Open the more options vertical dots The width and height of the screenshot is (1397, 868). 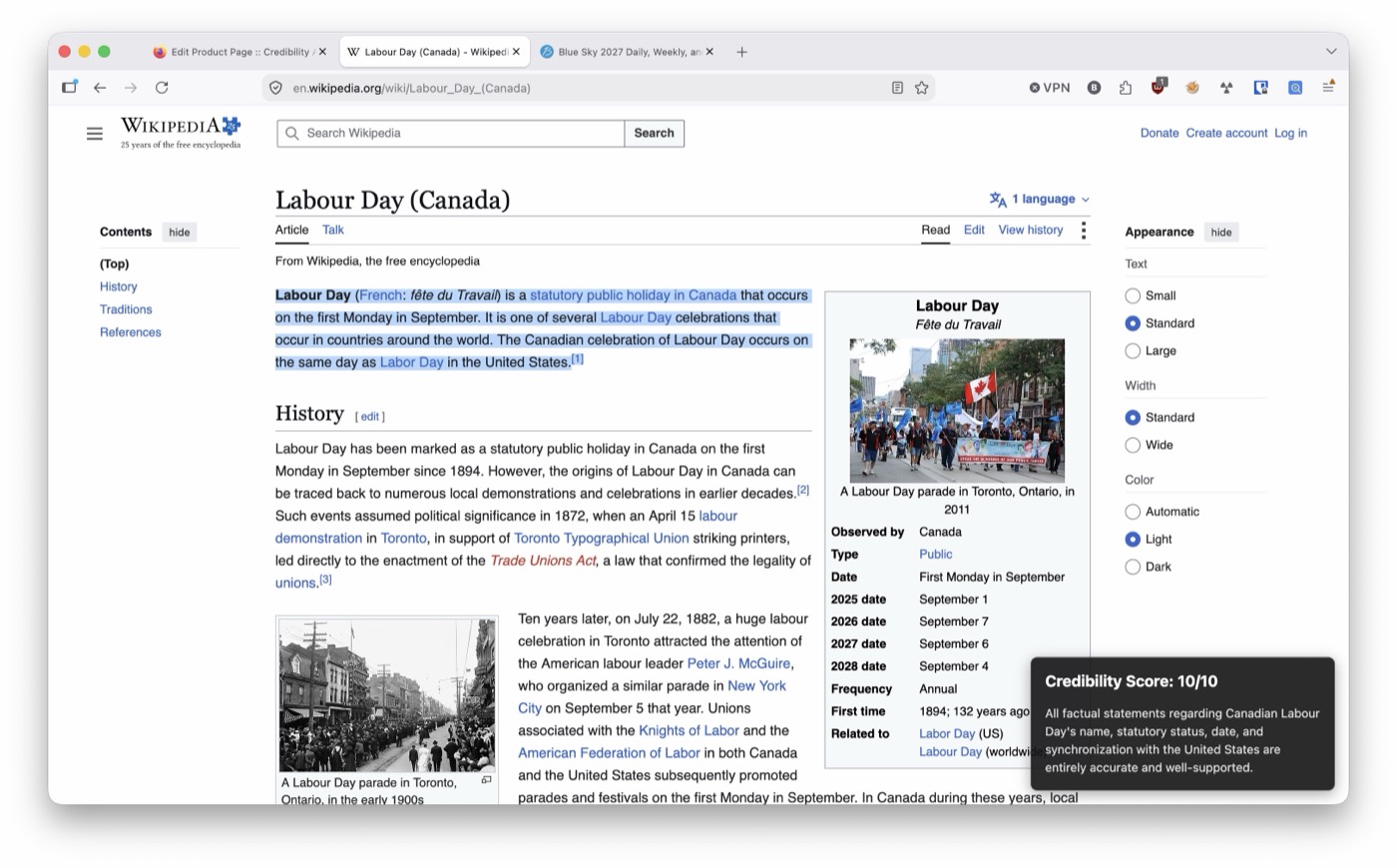point(1084,230)
